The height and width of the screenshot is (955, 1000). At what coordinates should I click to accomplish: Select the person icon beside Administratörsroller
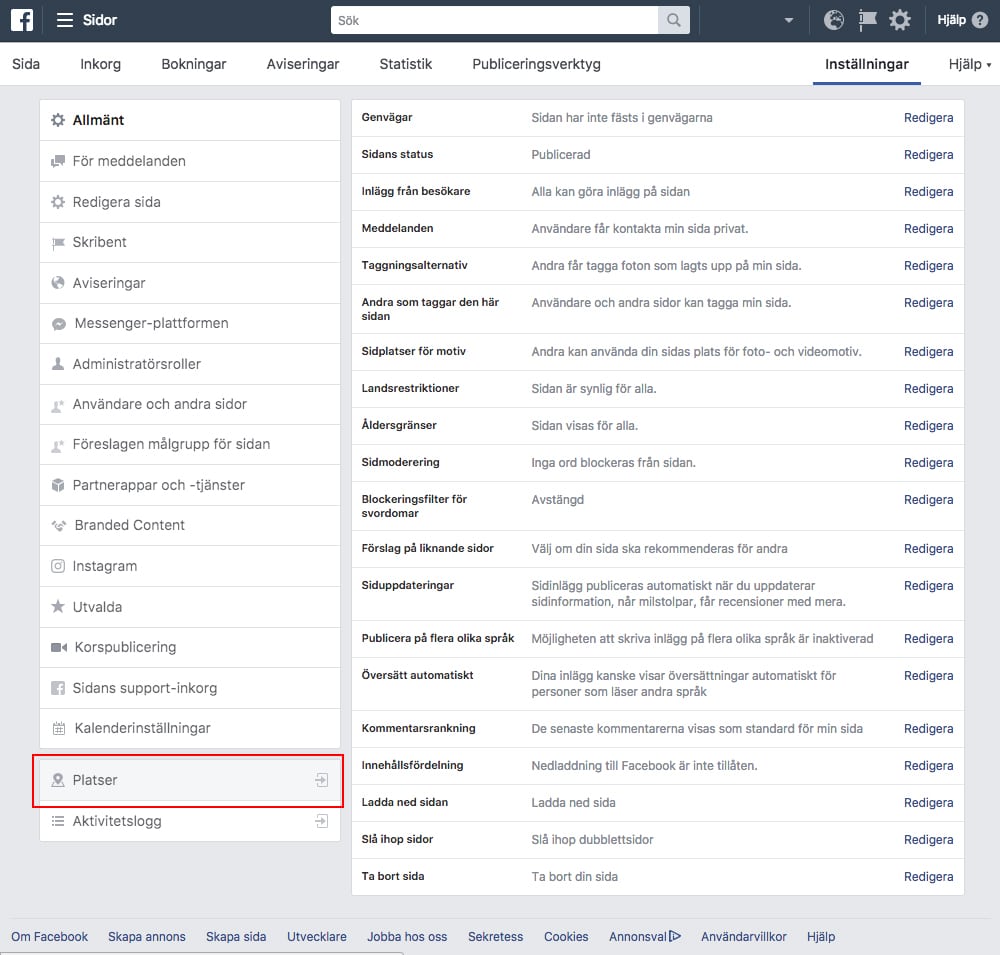click(x=59, y=364)
